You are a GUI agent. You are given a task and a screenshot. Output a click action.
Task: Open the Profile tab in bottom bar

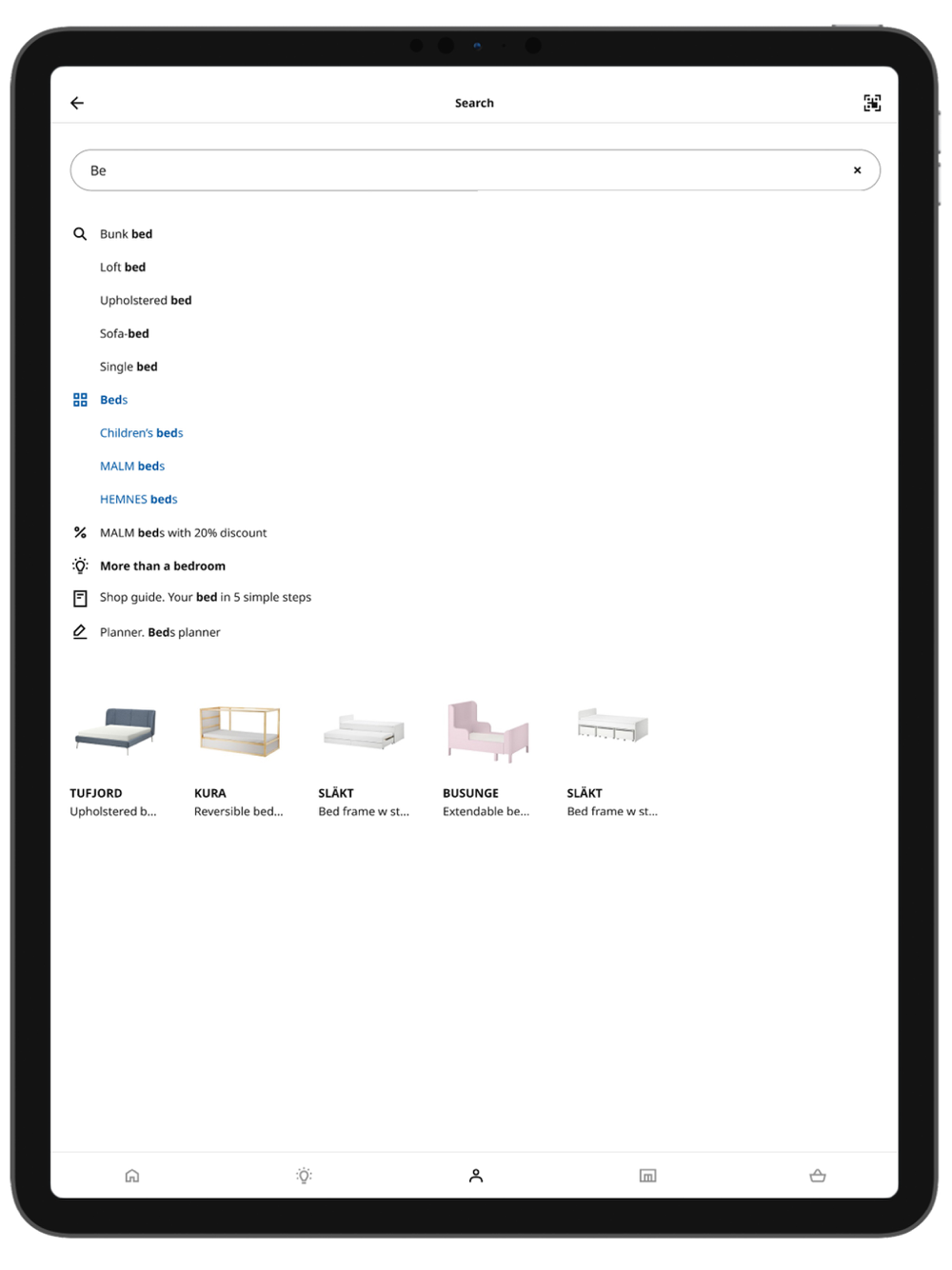tap(476, 1177)
